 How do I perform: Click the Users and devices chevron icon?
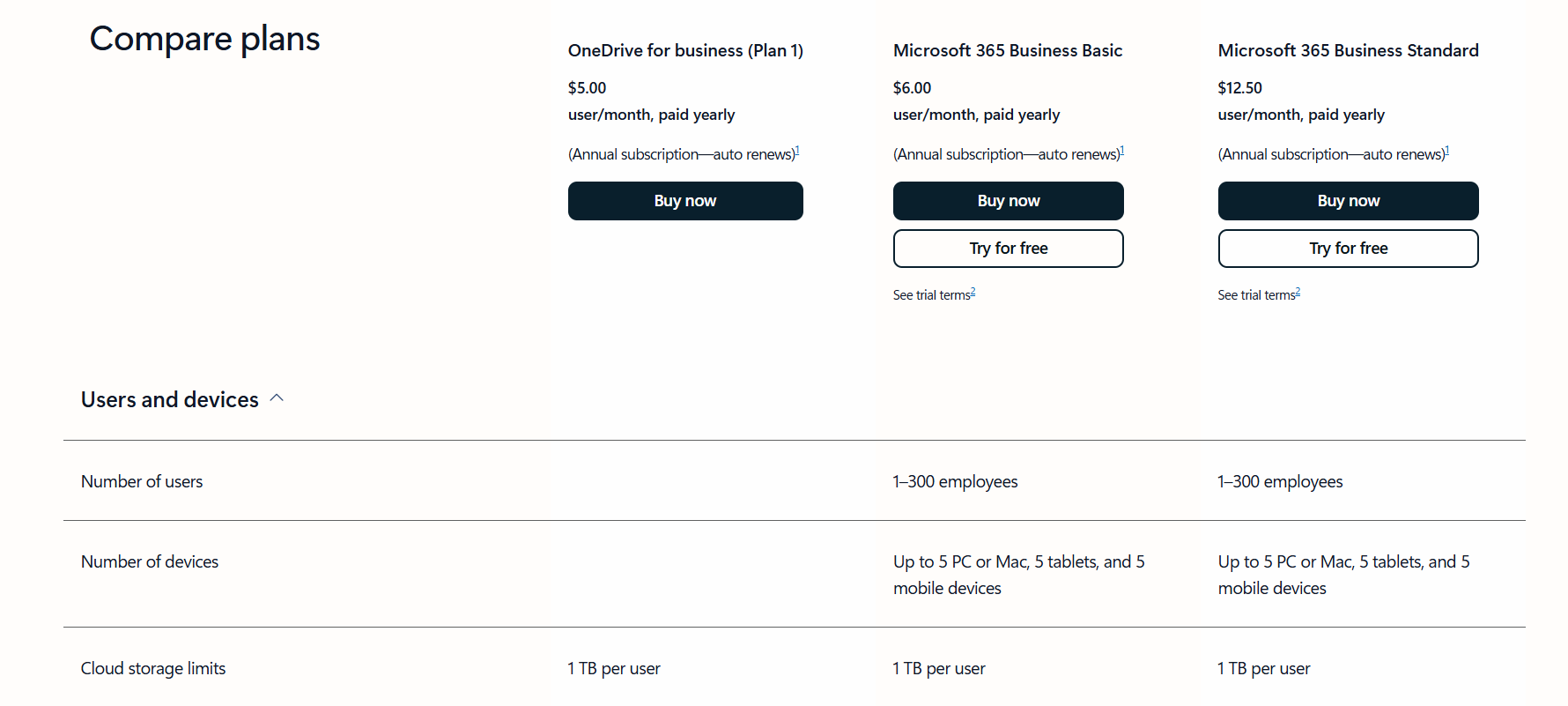pyautogui.click(x=277, y=398)
